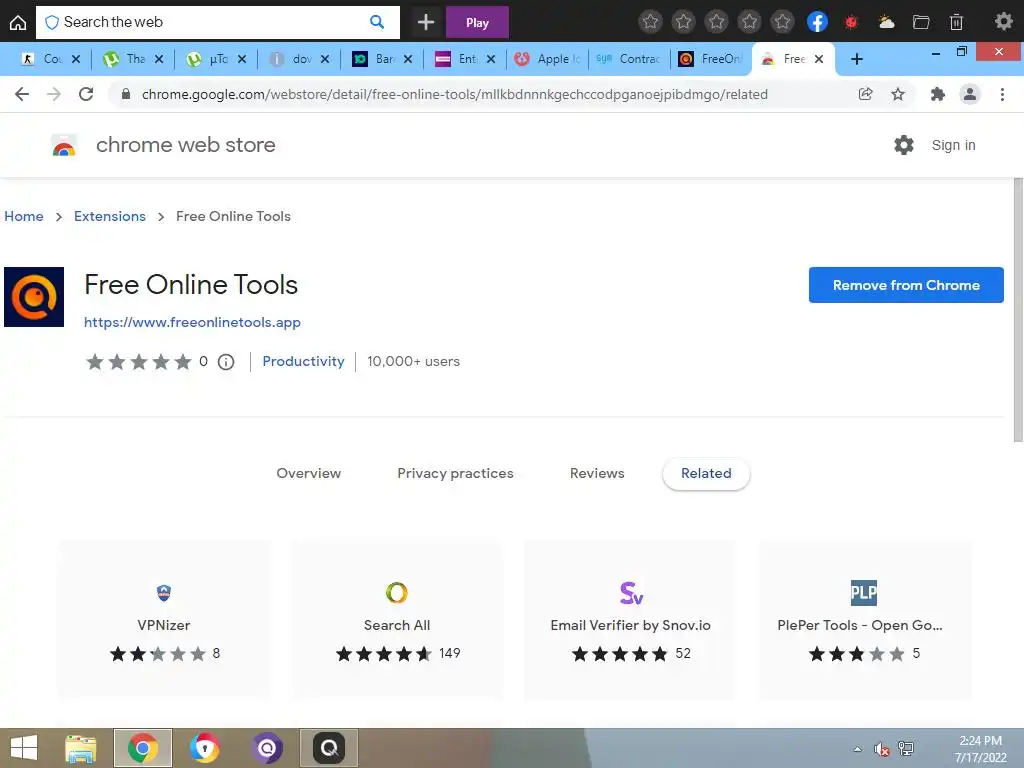Open File Explorer from taskbar
This screenshot has width=1024, height=768.
click(81, 748)
